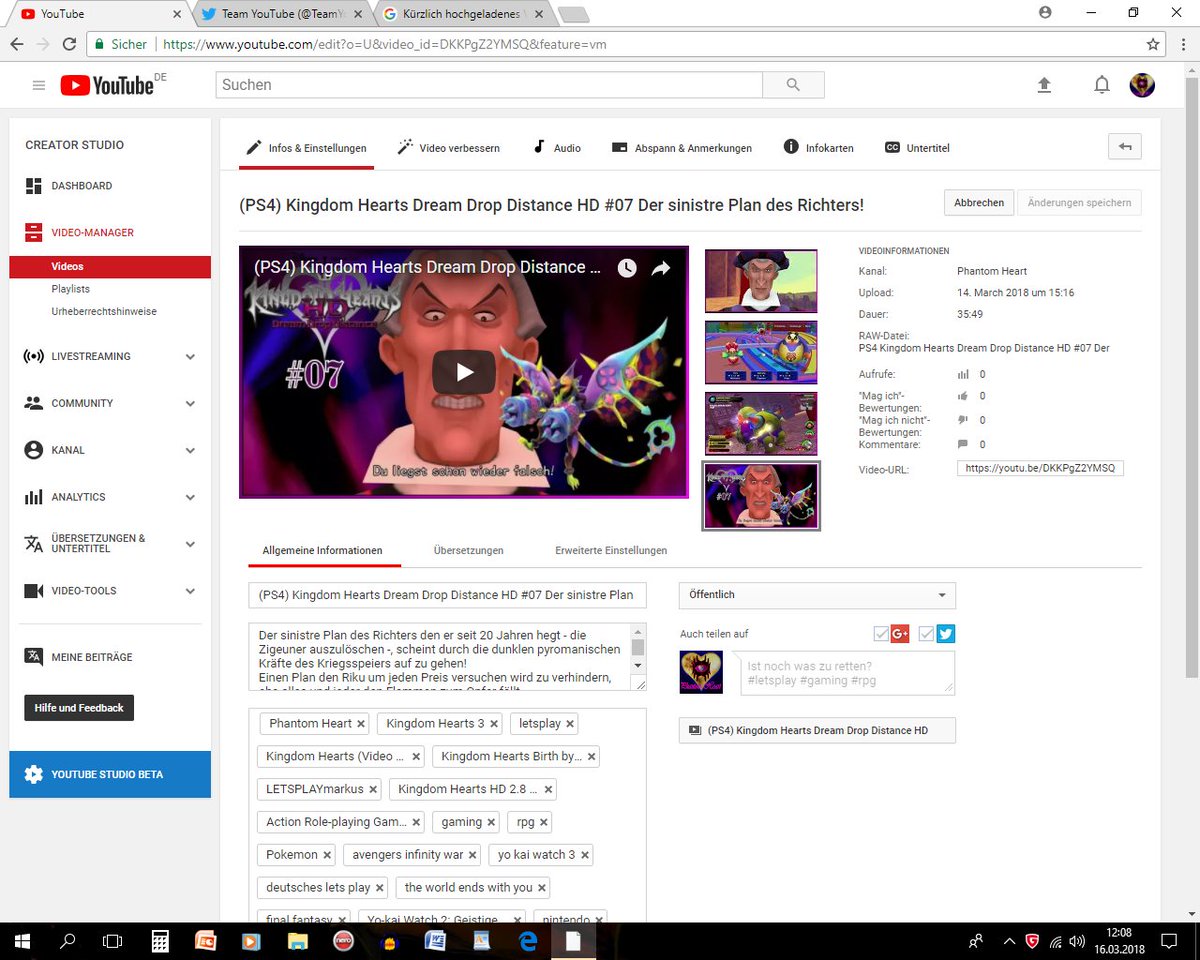Click the upload video arrow icon
The image size is (1200, 960).
click(1044, 86)
